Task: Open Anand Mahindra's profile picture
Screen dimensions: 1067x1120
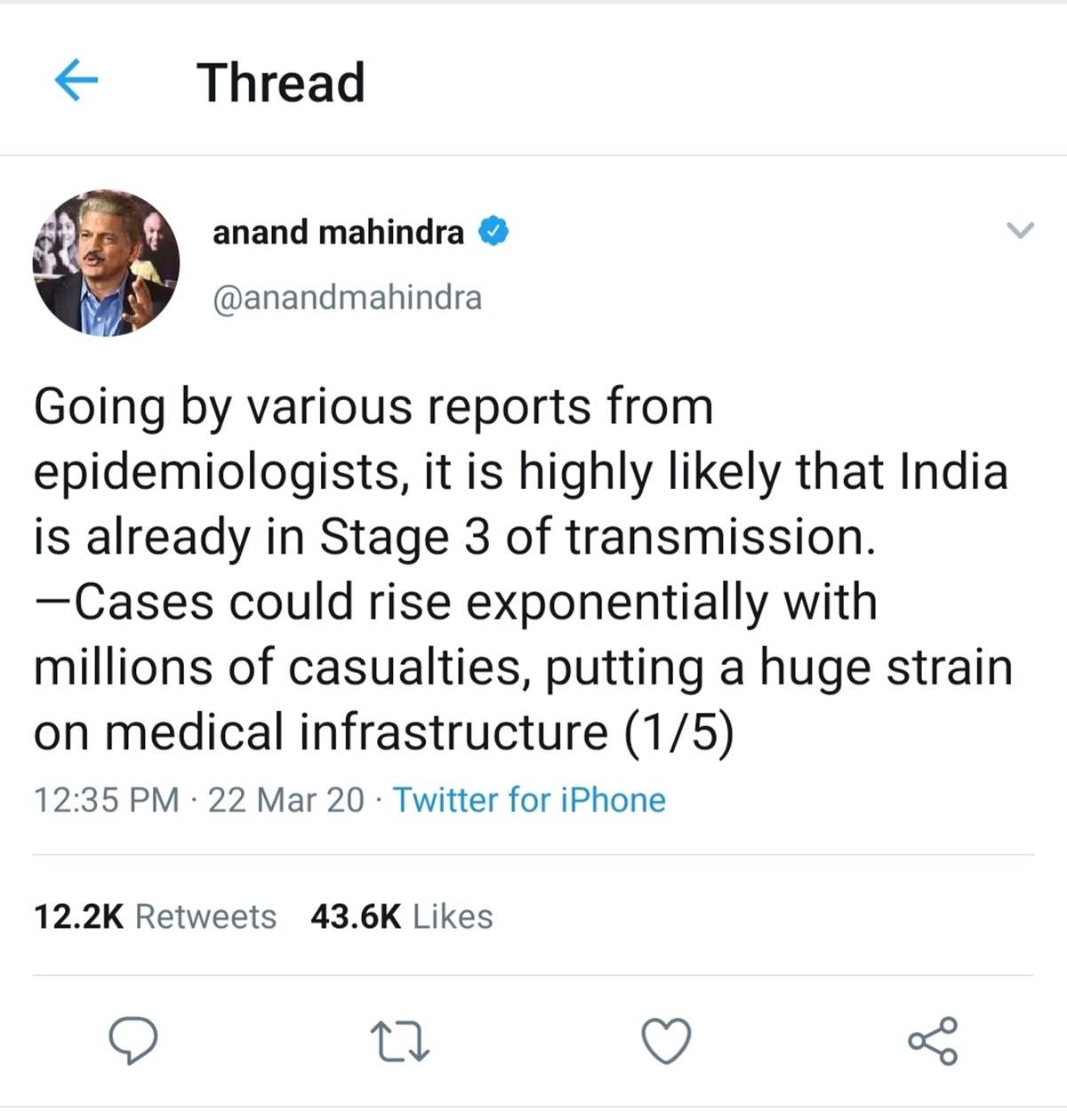Action: [107, 263]
